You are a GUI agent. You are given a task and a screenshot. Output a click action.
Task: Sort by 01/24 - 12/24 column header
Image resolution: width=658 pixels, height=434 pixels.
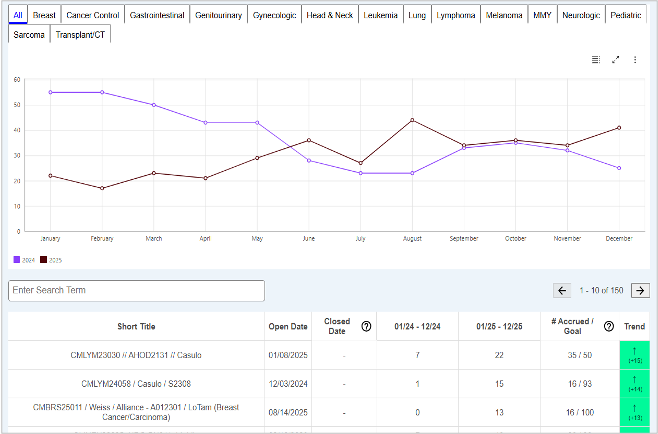coord(418,326)
